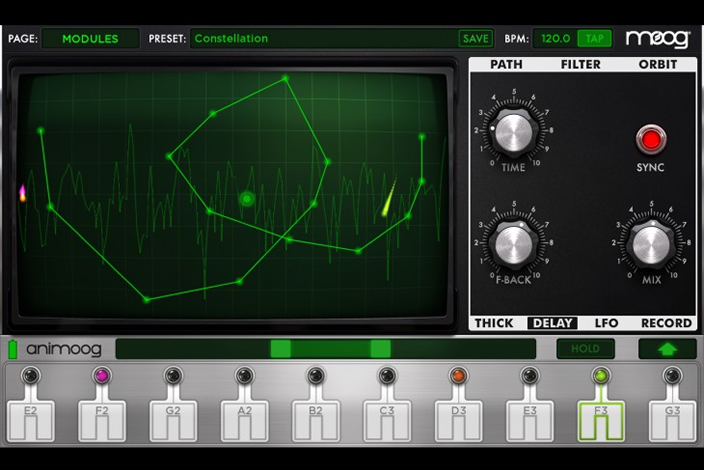
Task: Click the F-BACK feedback knob
Action: (513, 245)
